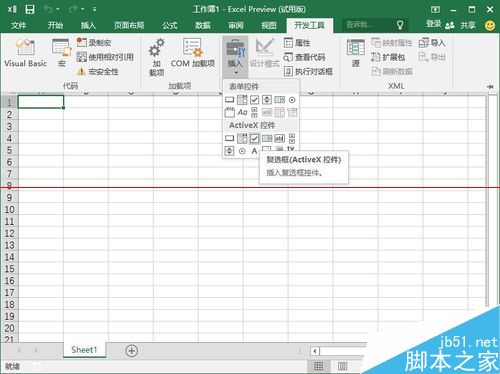Open the 文件 File tab
The width and height of the screenshot is (500, 374).
coord(18,25)
